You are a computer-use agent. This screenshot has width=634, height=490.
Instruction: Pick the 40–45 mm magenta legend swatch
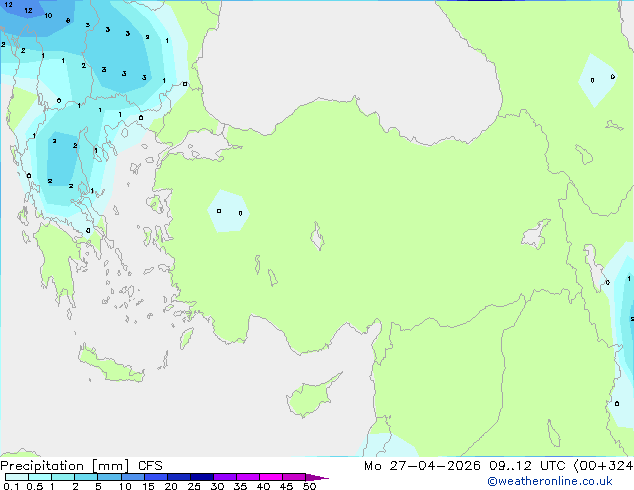click(271, 477)
